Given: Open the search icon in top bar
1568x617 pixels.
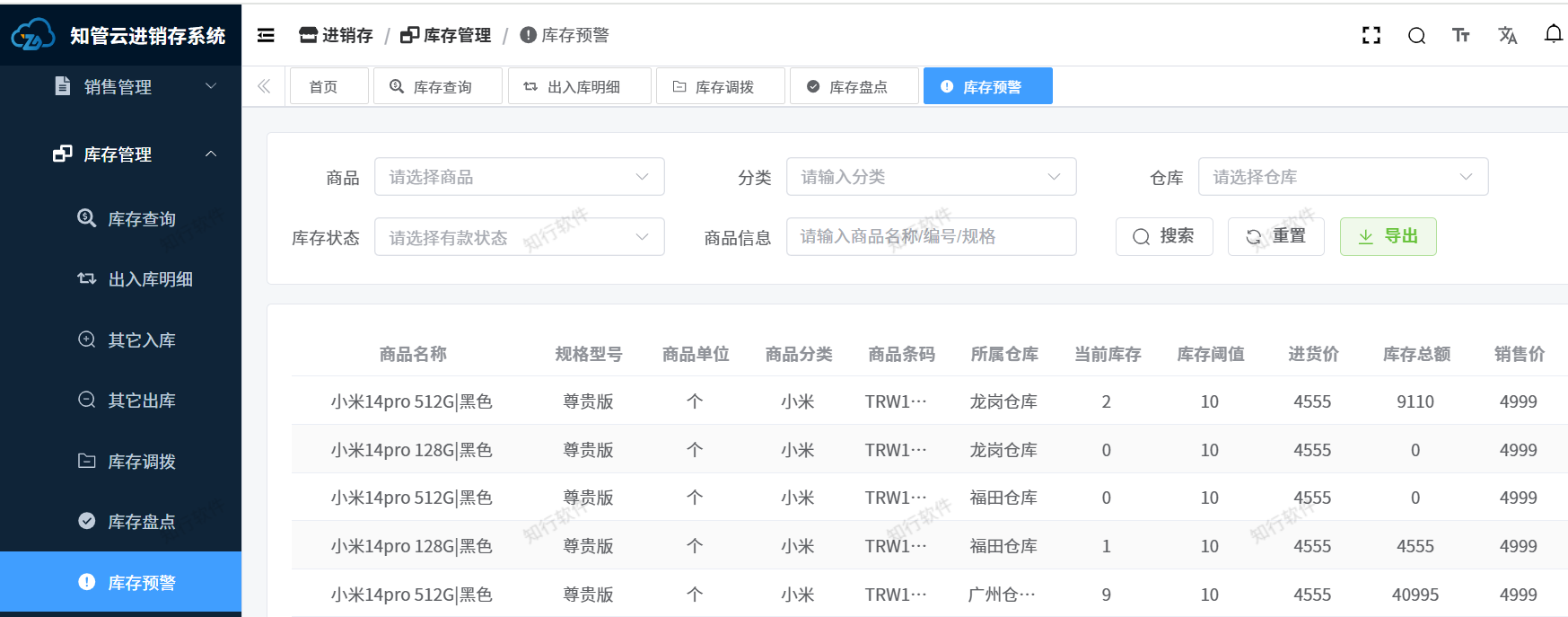Looking at the screenshot, I should tap(1416, 35).
